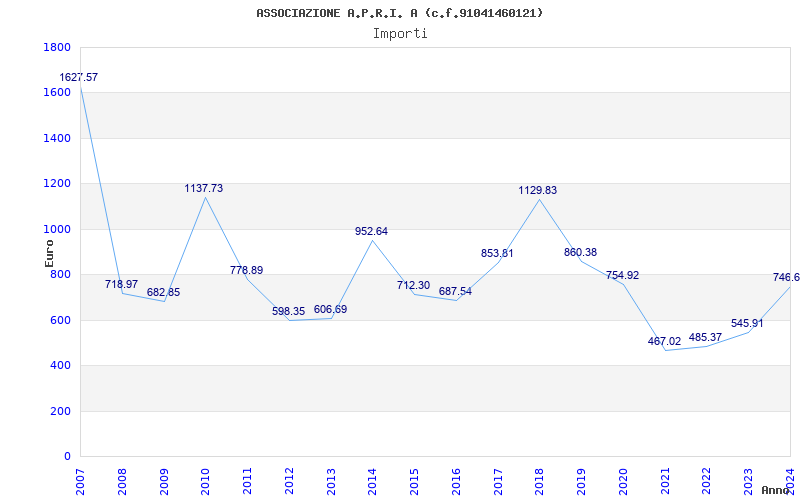Click the Anno x-axis label
Viewport: 800px width, 500px height.
(776, 490)
